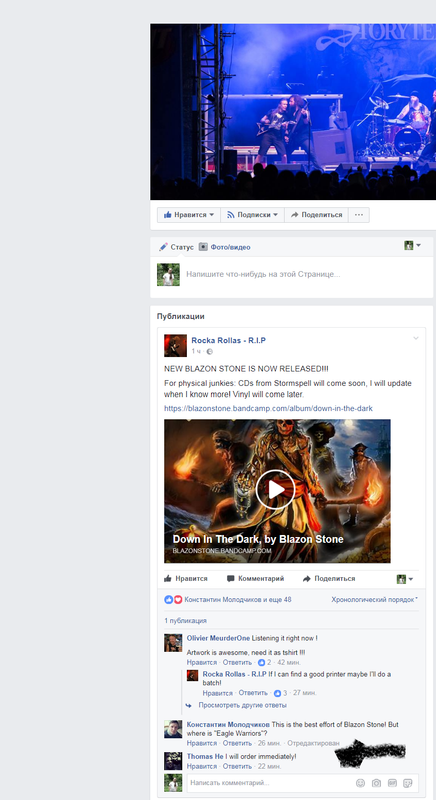The height and width of the screenshot is (800, 436).
Task: Open Olivier MeurderOne profile link
Action: (x=218, y=638)
